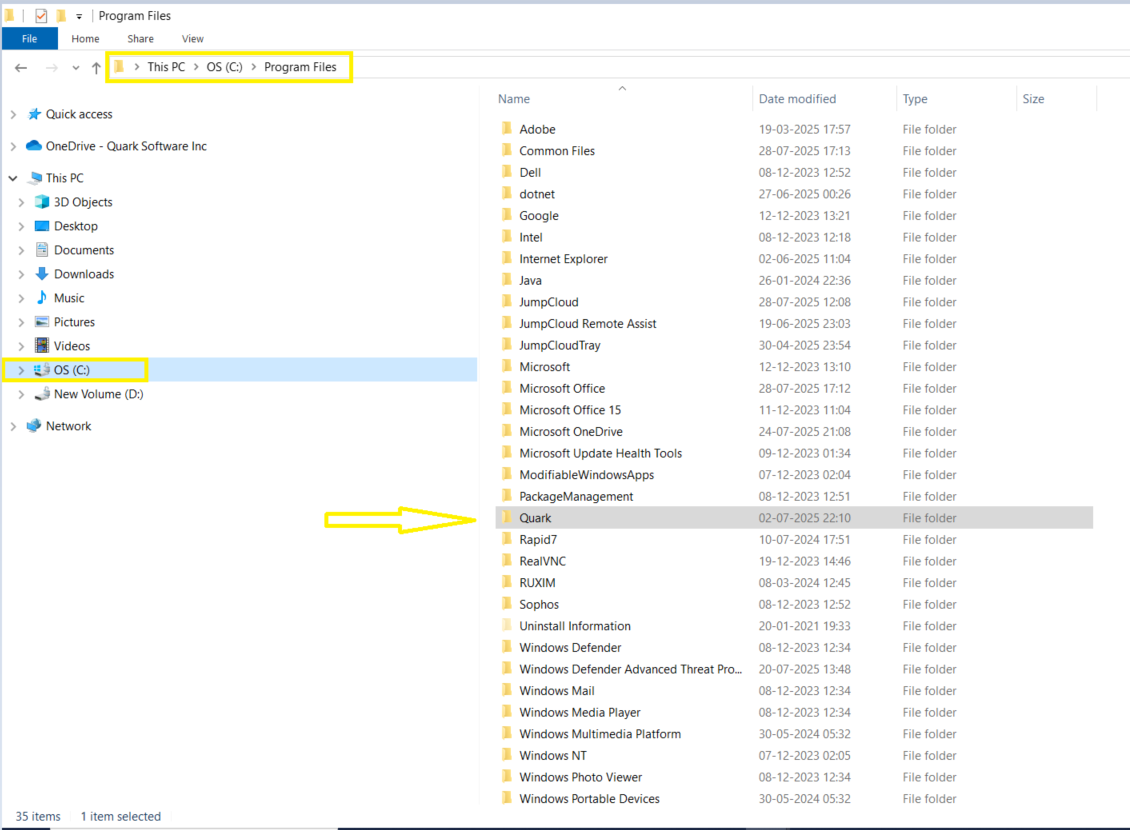The image size is (1130, 830).
Task: Open the Pictures folder from sidebar
Action: pyautogui.click(x=77, y=321)
